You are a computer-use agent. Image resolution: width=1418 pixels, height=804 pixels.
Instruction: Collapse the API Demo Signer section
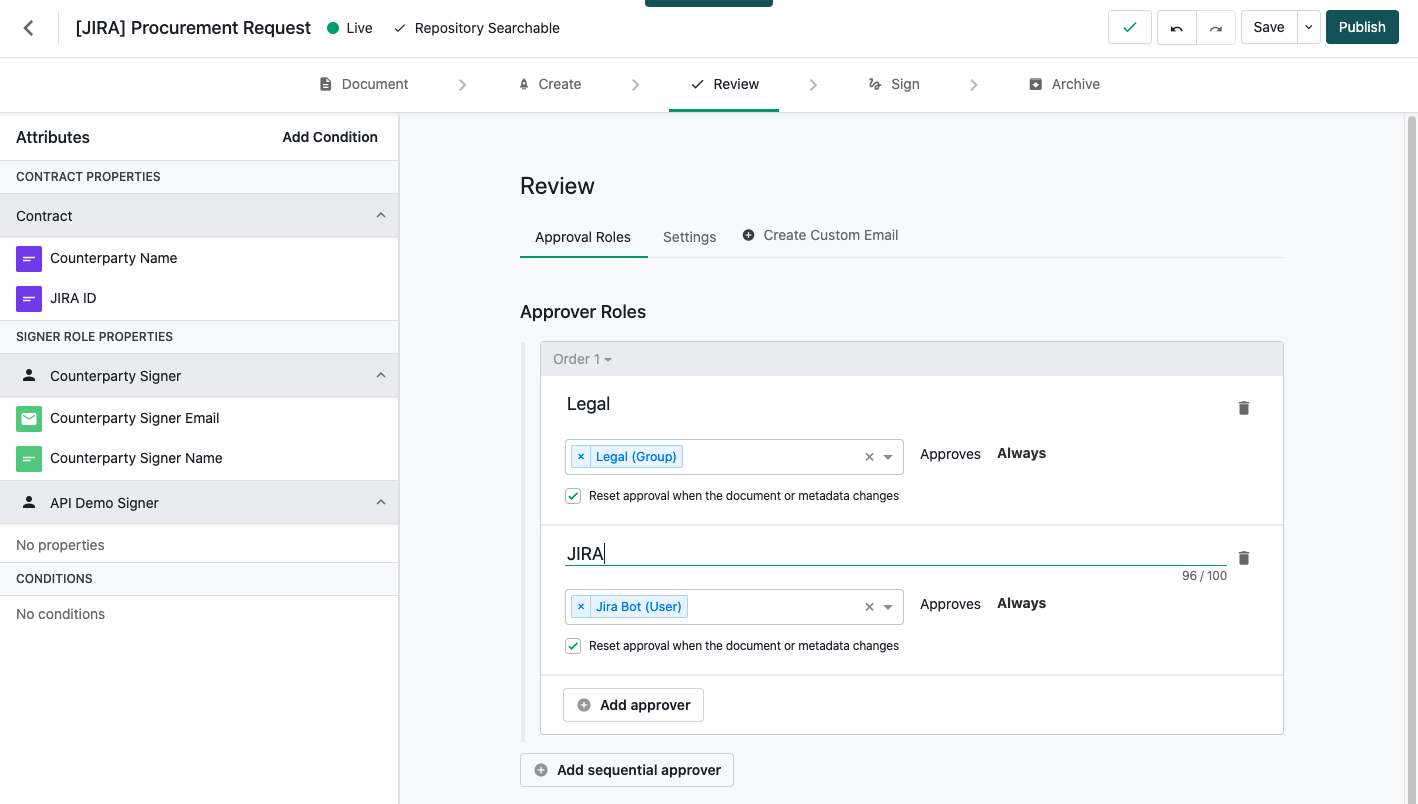tap(381, 503)
